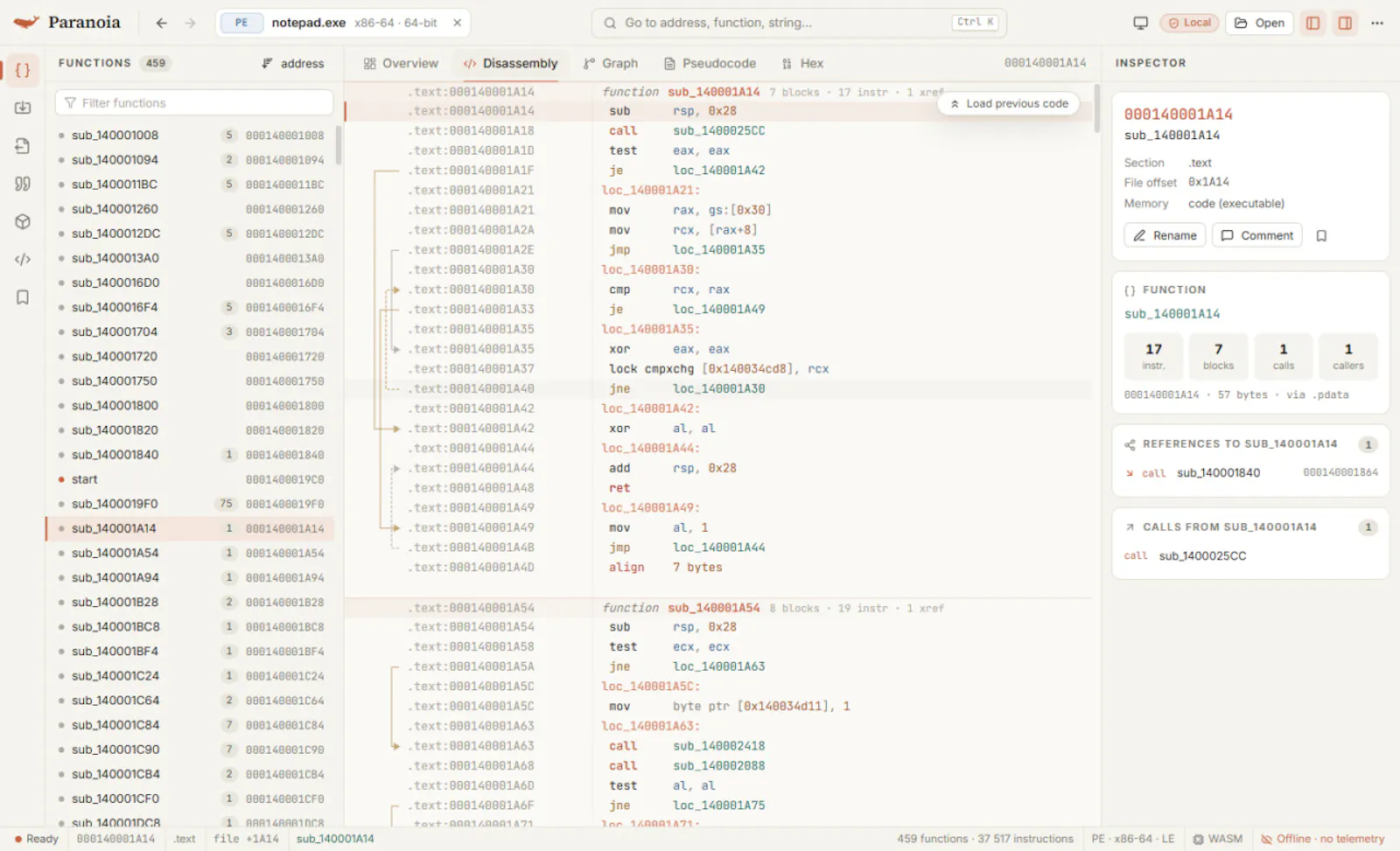Screen dimensions: 1400x851
Task: Click the functions list scrollbar
Action: [339, 145]
